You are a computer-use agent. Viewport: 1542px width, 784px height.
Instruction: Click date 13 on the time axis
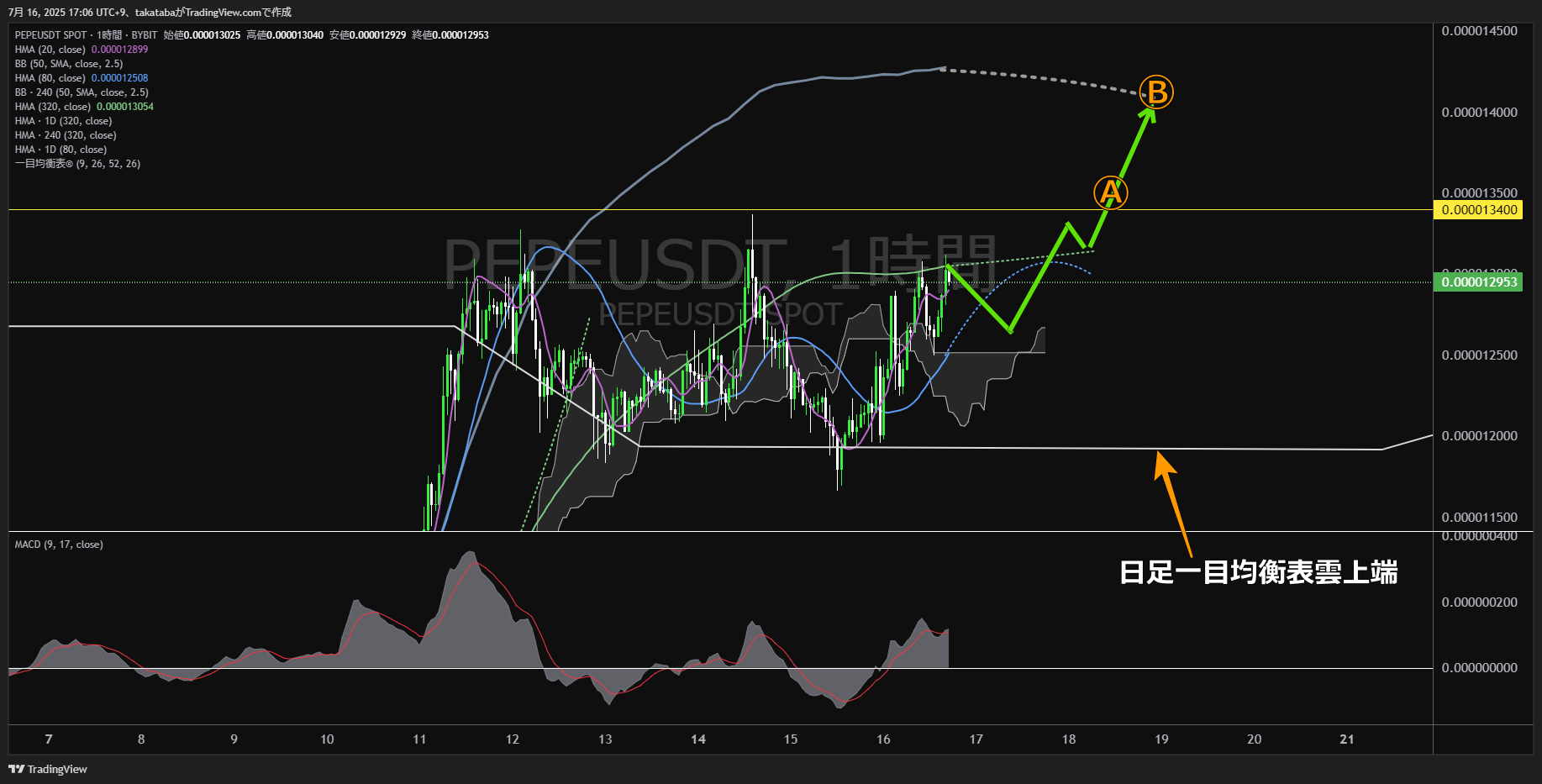point(605,739)
